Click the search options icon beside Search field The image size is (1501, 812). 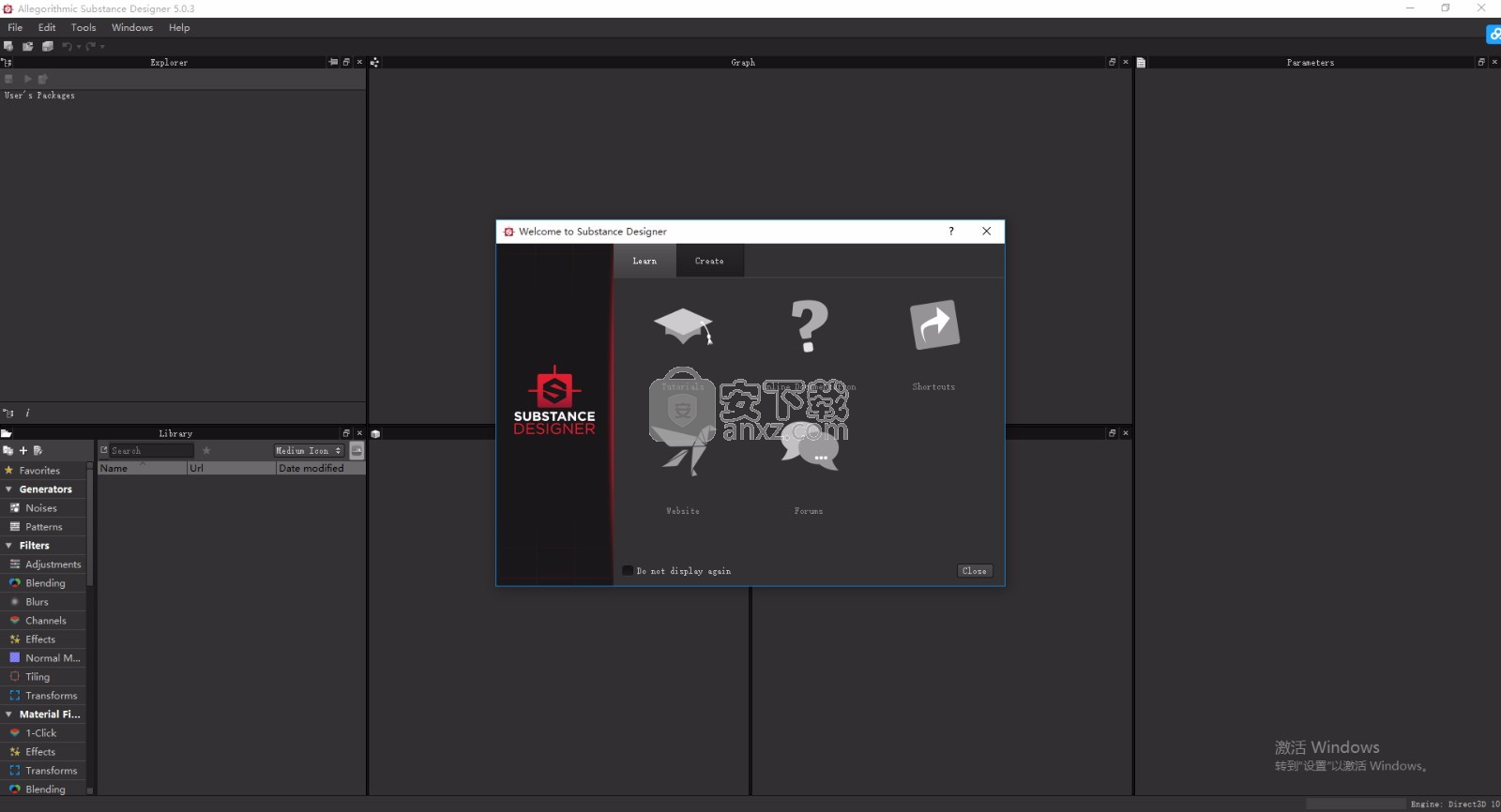click(x=104, y=451)
